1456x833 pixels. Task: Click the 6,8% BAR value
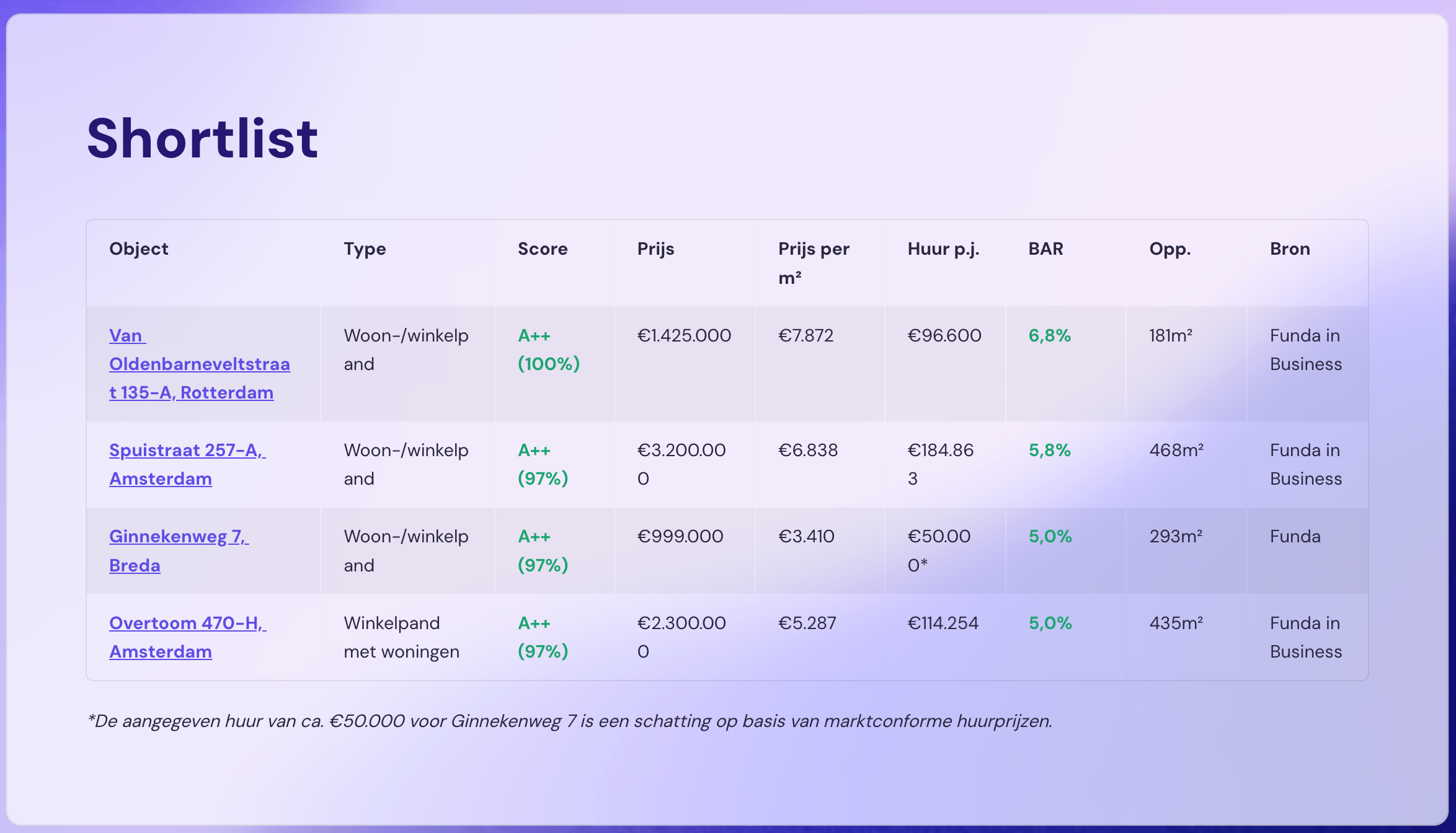click(1049, 336)
